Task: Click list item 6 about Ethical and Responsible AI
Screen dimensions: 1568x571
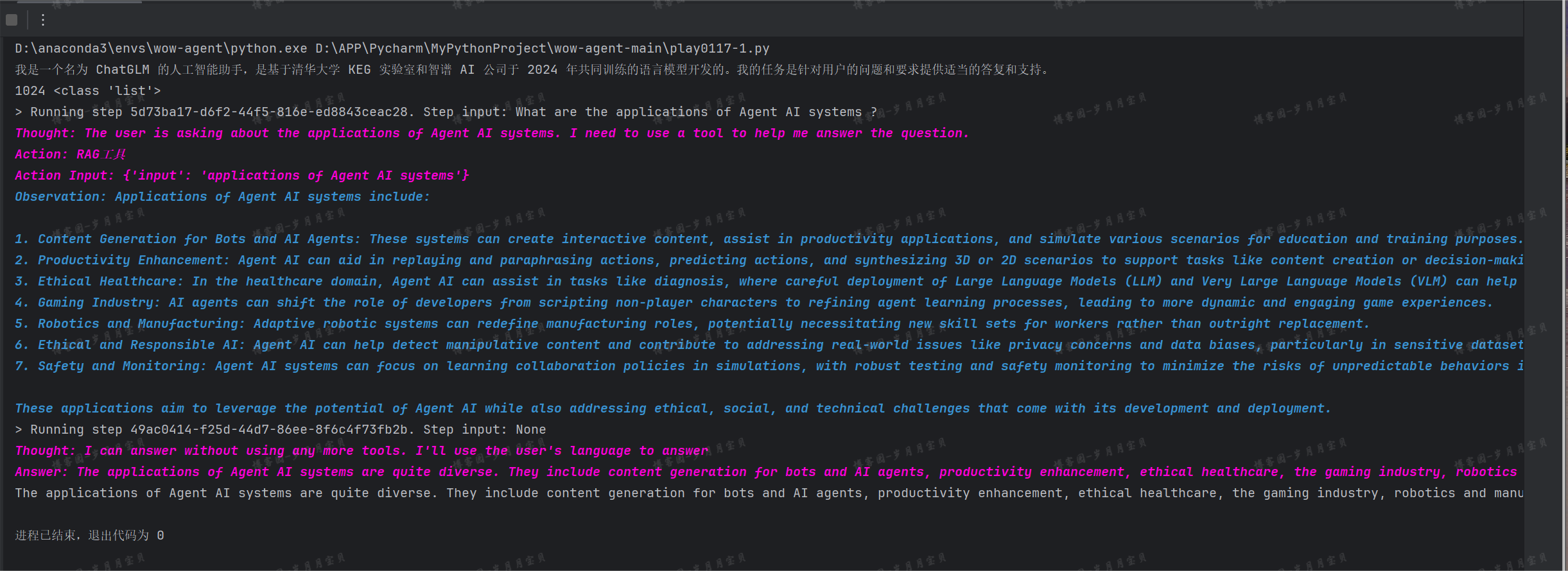Action: pos(767,345)
